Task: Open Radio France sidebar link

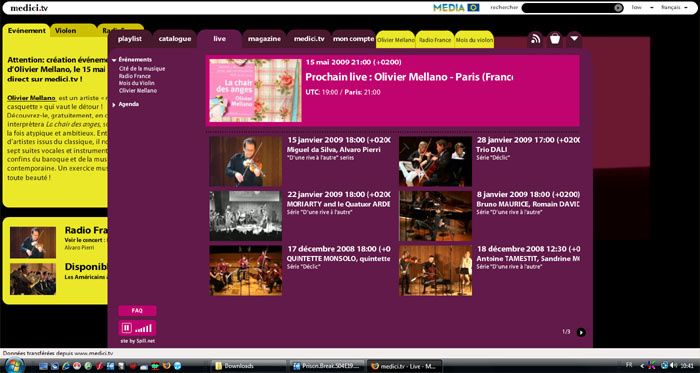Action: [x=135, y=76]
